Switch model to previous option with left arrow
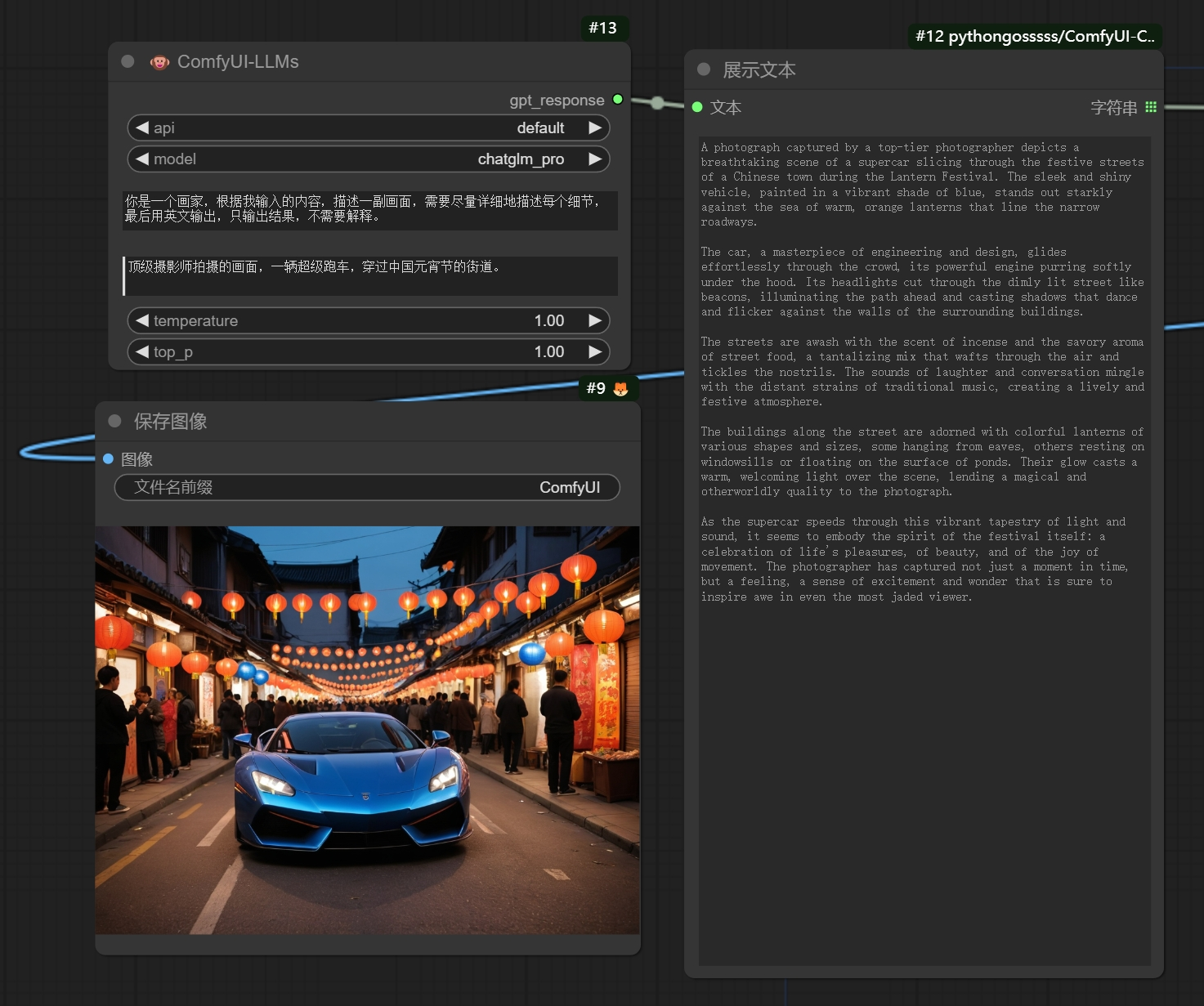This screenshot has height=1006, width=1204. [x=142, y=159]
